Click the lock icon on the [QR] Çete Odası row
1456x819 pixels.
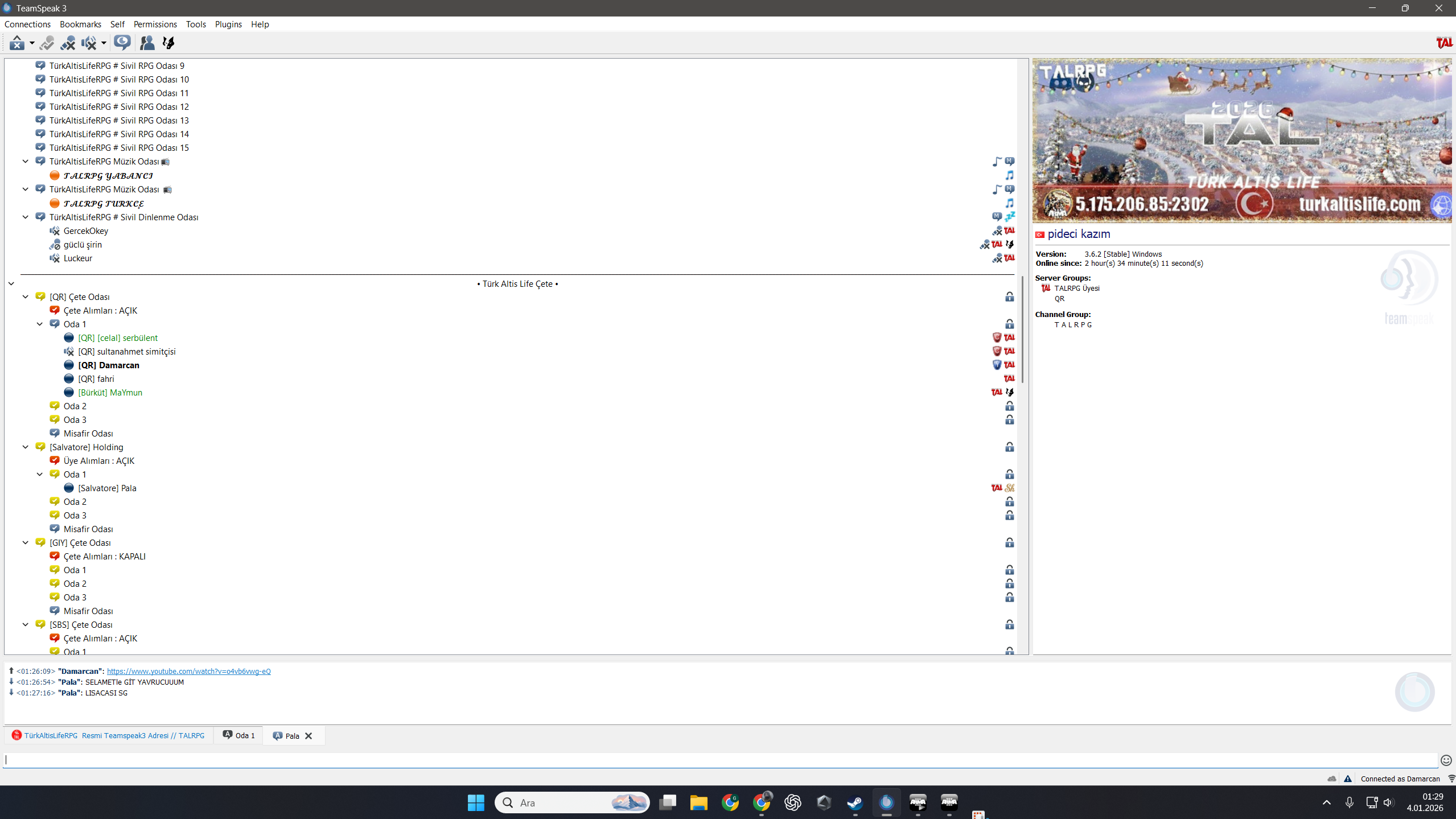click(1009, 297)
